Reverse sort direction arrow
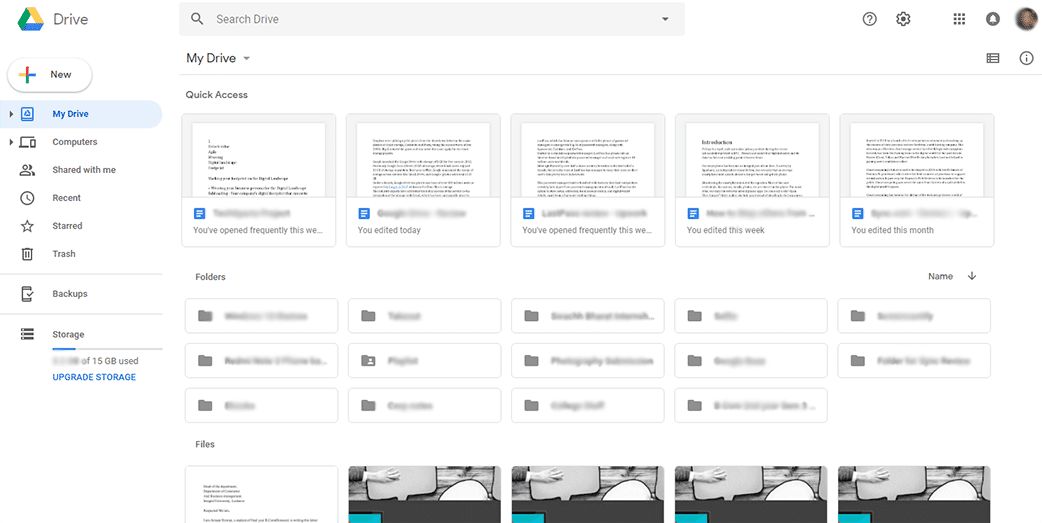 click(x=972, y=276)
